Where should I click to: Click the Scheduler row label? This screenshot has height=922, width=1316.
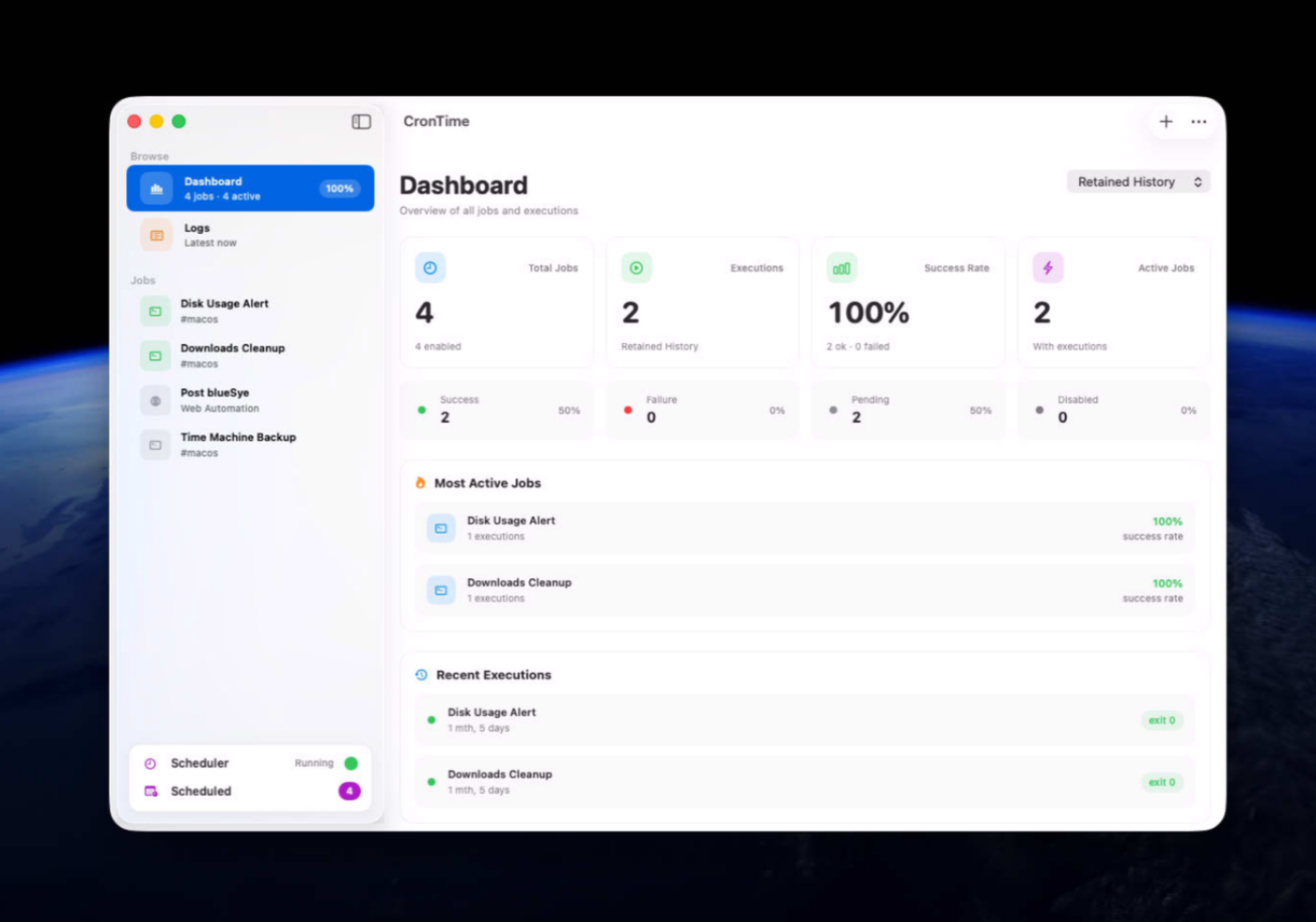pos(199,763)
